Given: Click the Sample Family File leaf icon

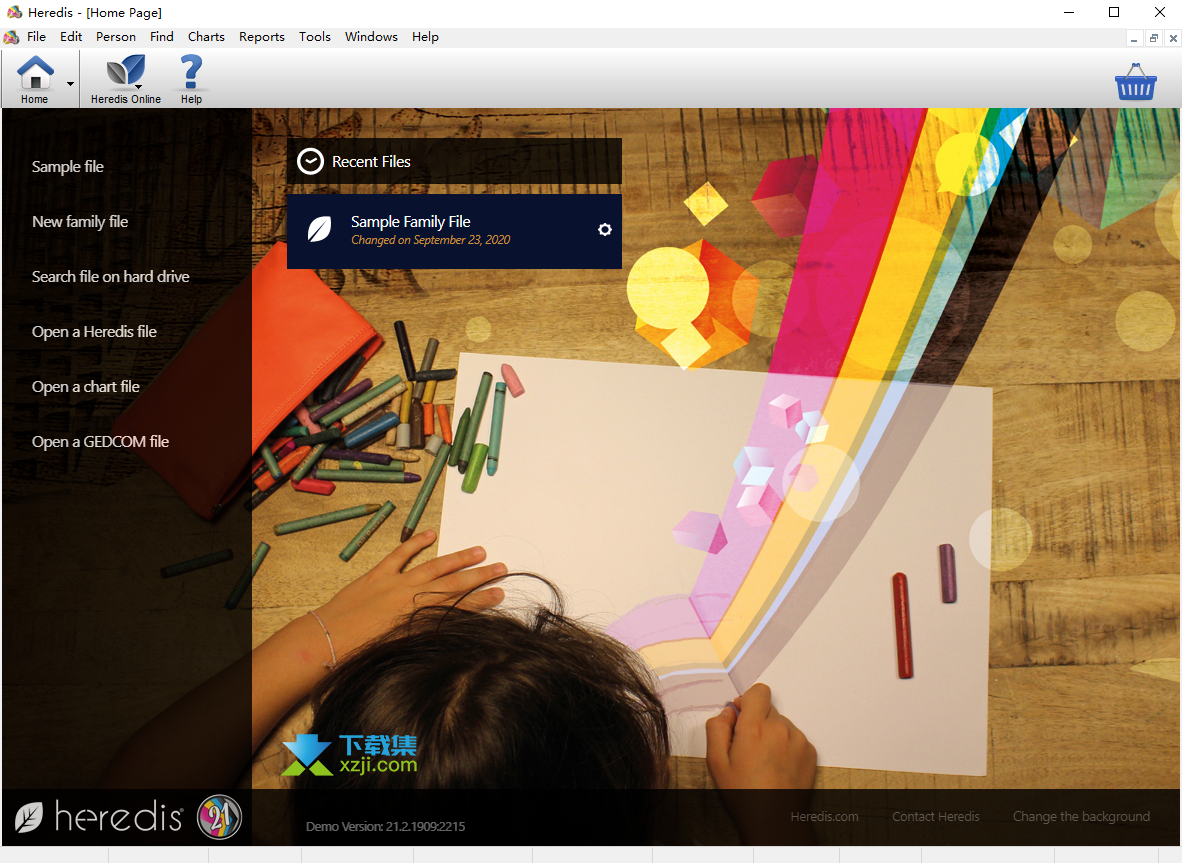Looking at the screenshot, I should pyautogui.click(x=320, y=228).
